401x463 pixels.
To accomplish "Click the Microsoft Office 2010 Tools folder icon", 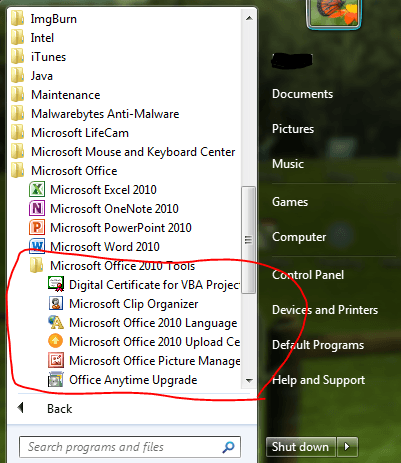I will [36, 265].
